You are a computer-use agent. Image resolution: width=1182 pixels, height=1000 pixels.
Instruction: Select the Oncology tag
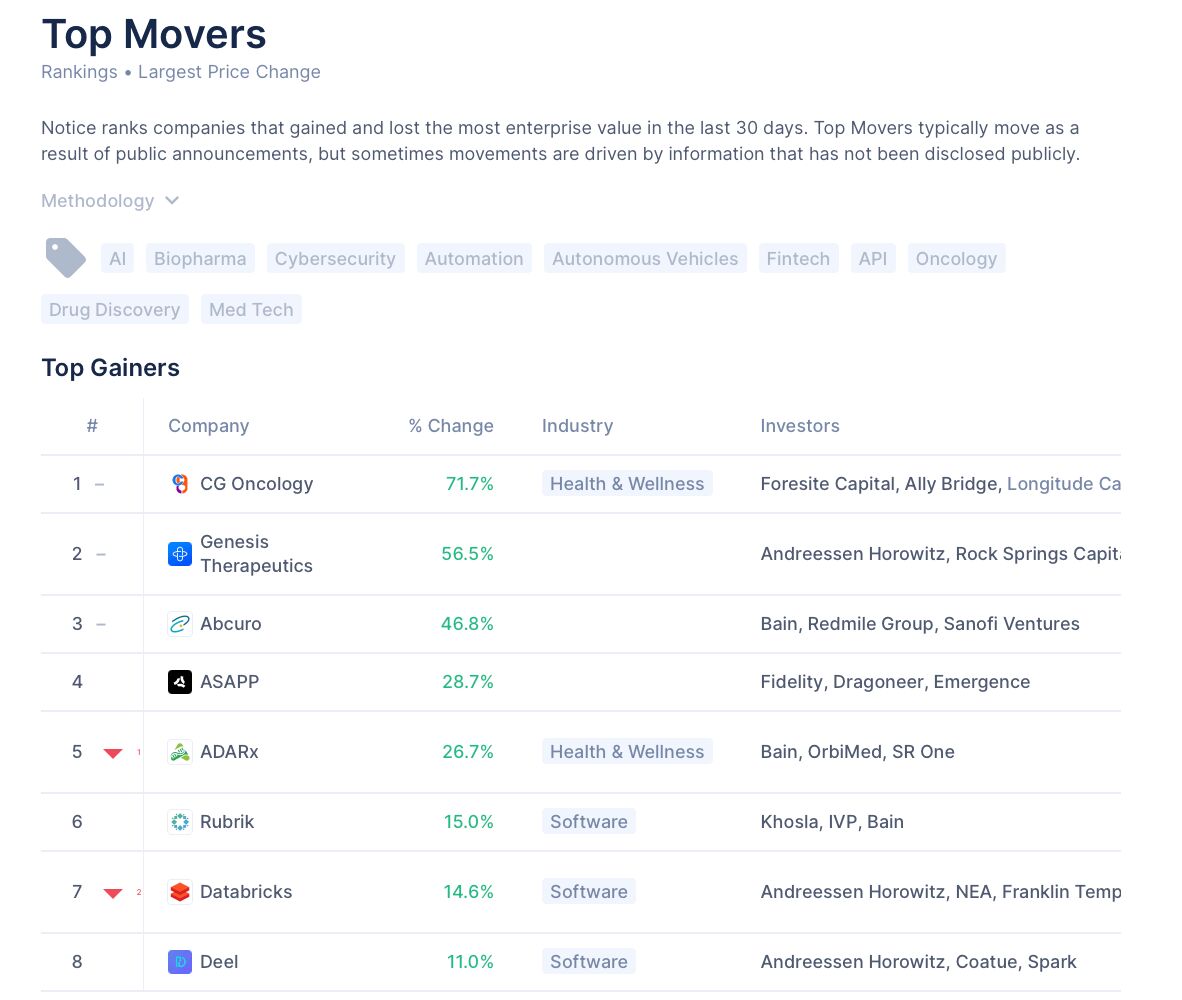956,258
